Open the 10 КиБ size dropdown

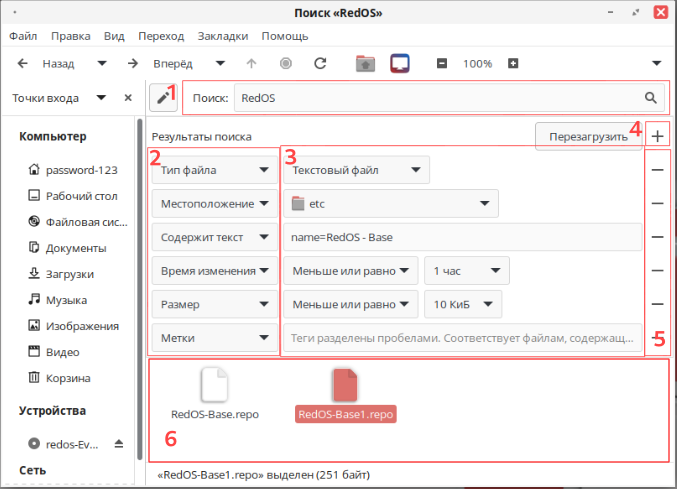463,305
